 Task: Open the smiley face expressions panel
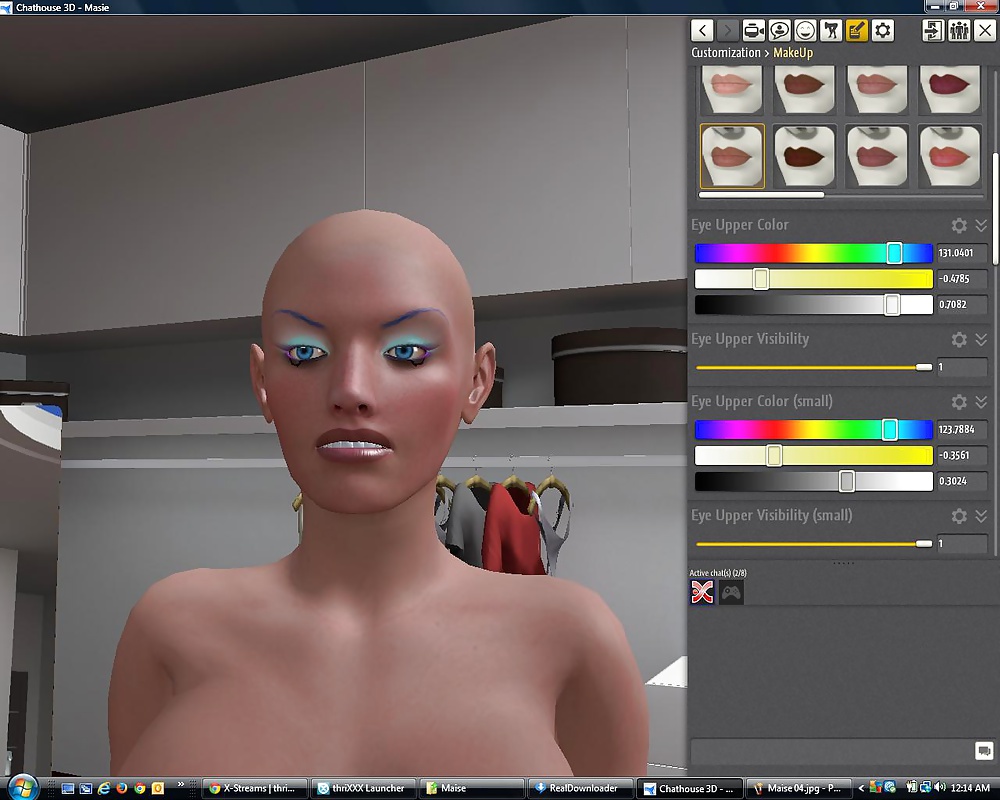click(805, 30)
